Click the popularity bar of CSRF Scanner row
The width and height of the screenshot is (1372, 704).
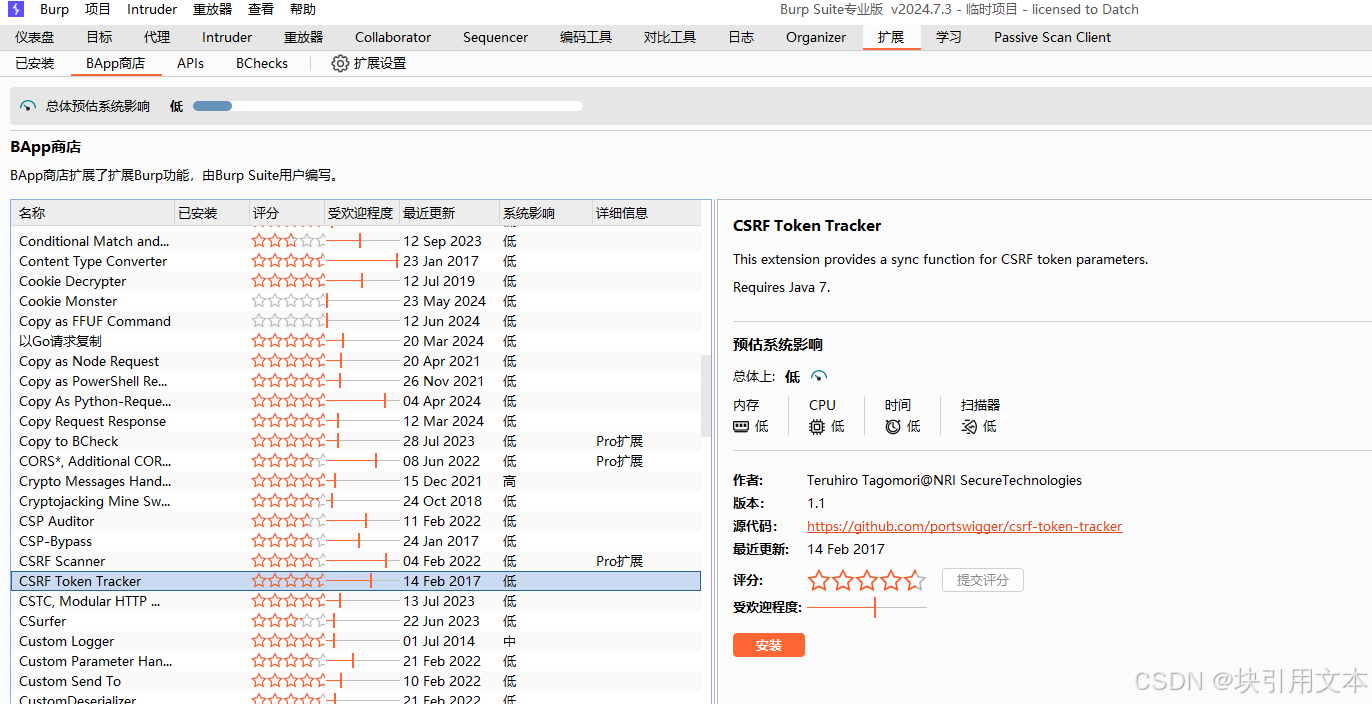pyautogui.click(x=361, y=561)
